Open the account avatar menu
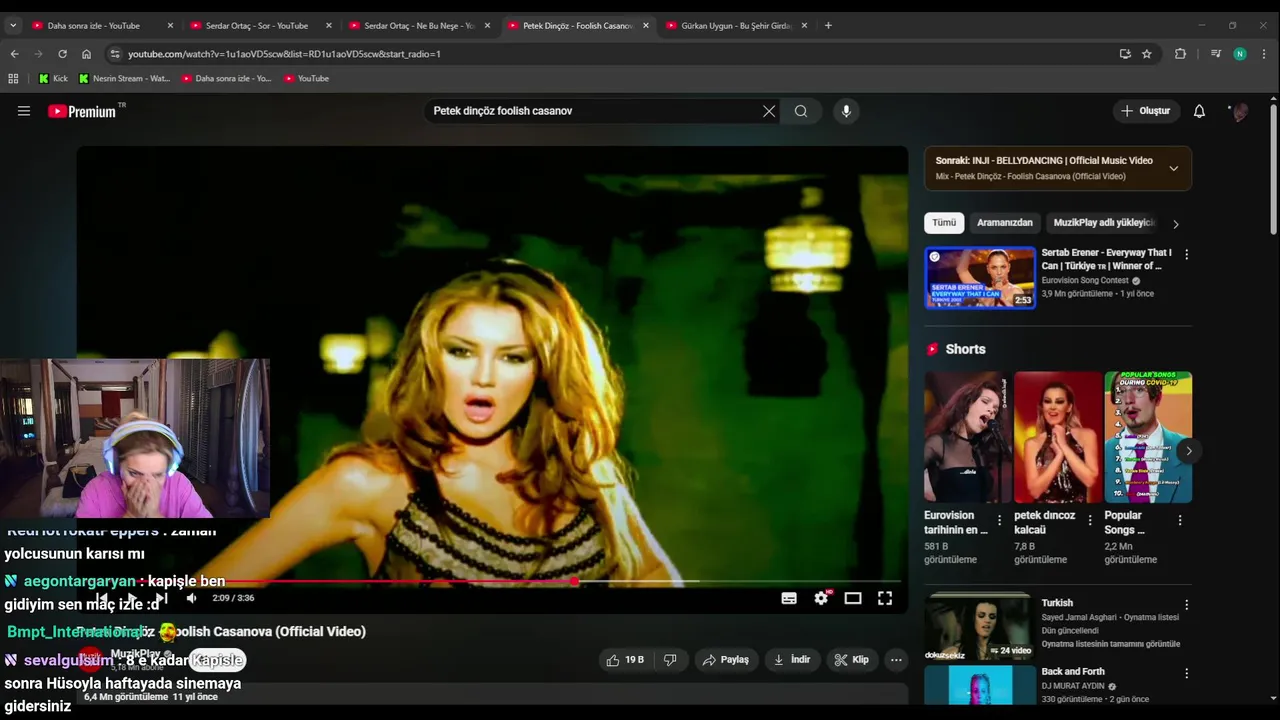Image resolution: width=1280 pixels, height=720 pixels. [1240, 111]
